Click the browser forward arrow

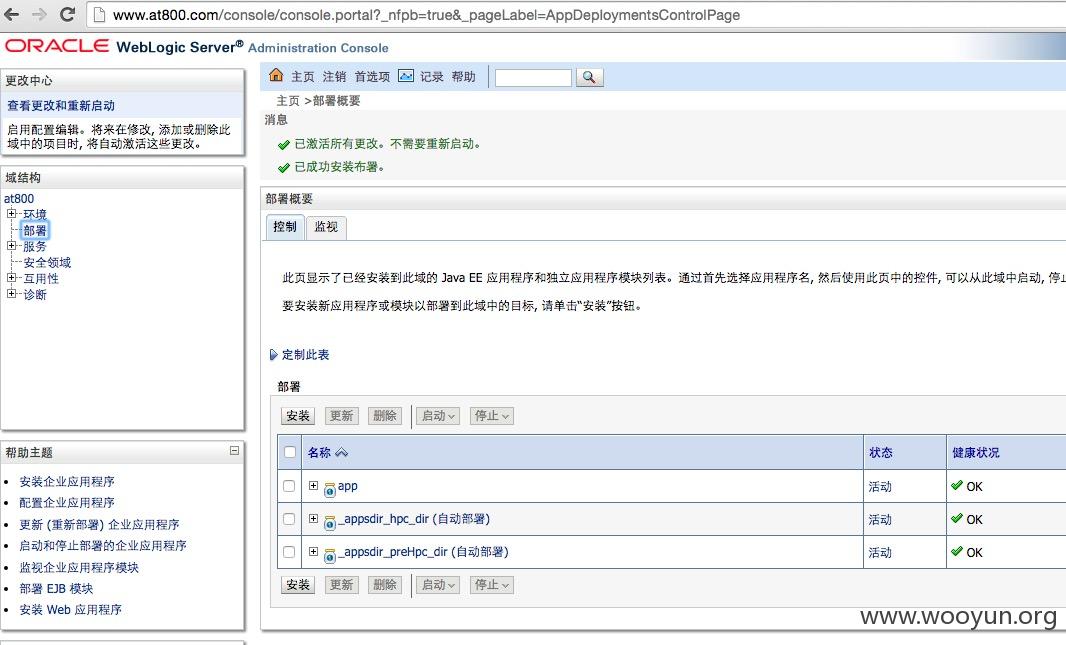click(39, 14)
